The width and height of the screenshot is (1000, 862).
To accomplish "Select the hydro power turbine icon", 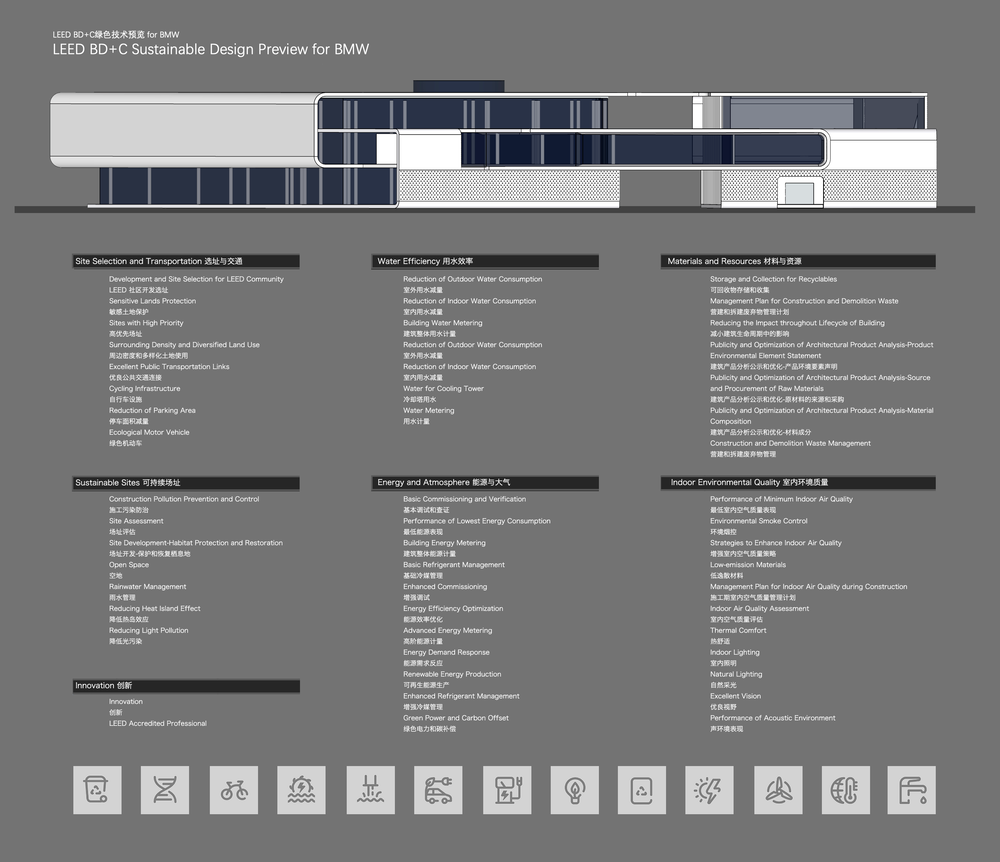I will (302, 790).
